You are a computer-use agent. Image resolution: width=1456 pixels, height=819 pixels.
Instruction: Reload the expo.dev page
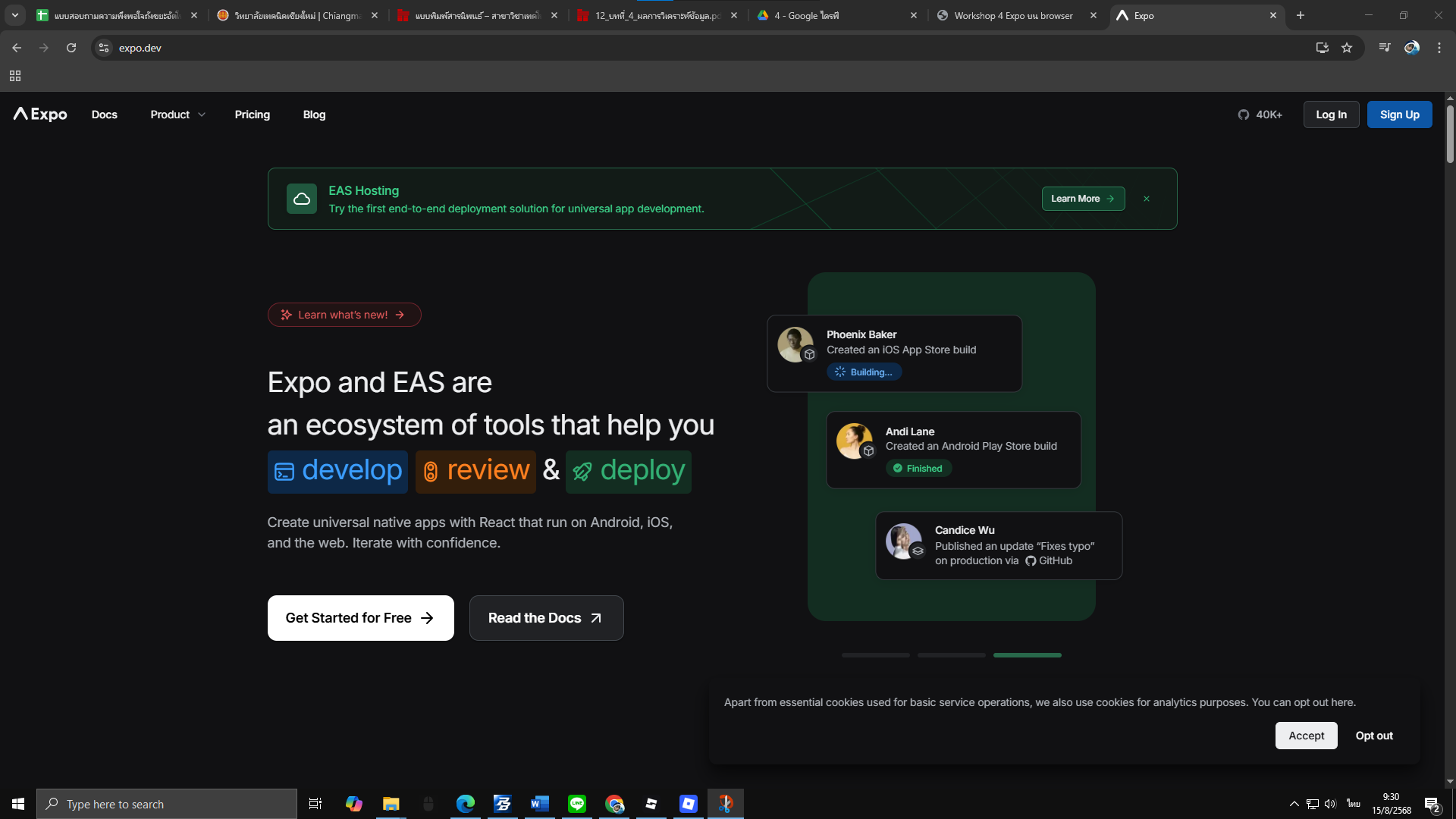pos(71,48)
